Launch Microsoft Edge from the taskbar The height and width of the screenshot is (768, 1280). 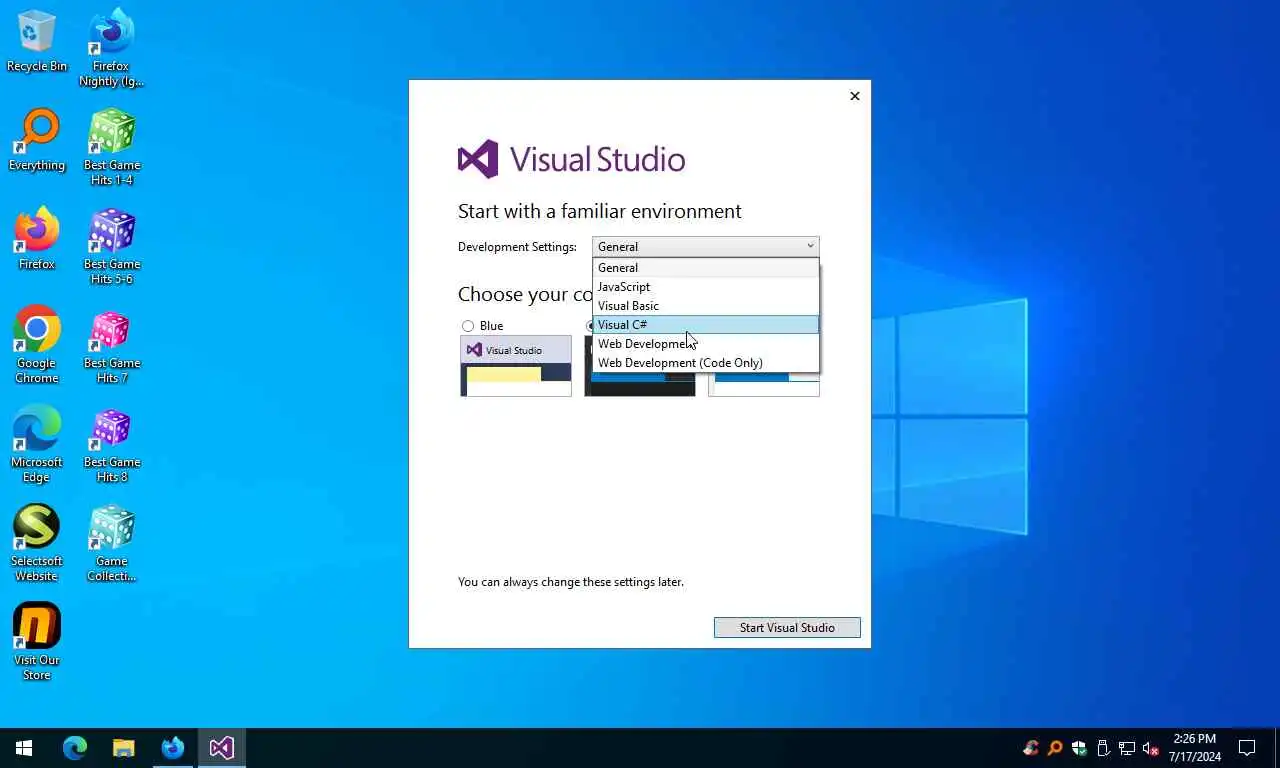click(x=75, y=748)
